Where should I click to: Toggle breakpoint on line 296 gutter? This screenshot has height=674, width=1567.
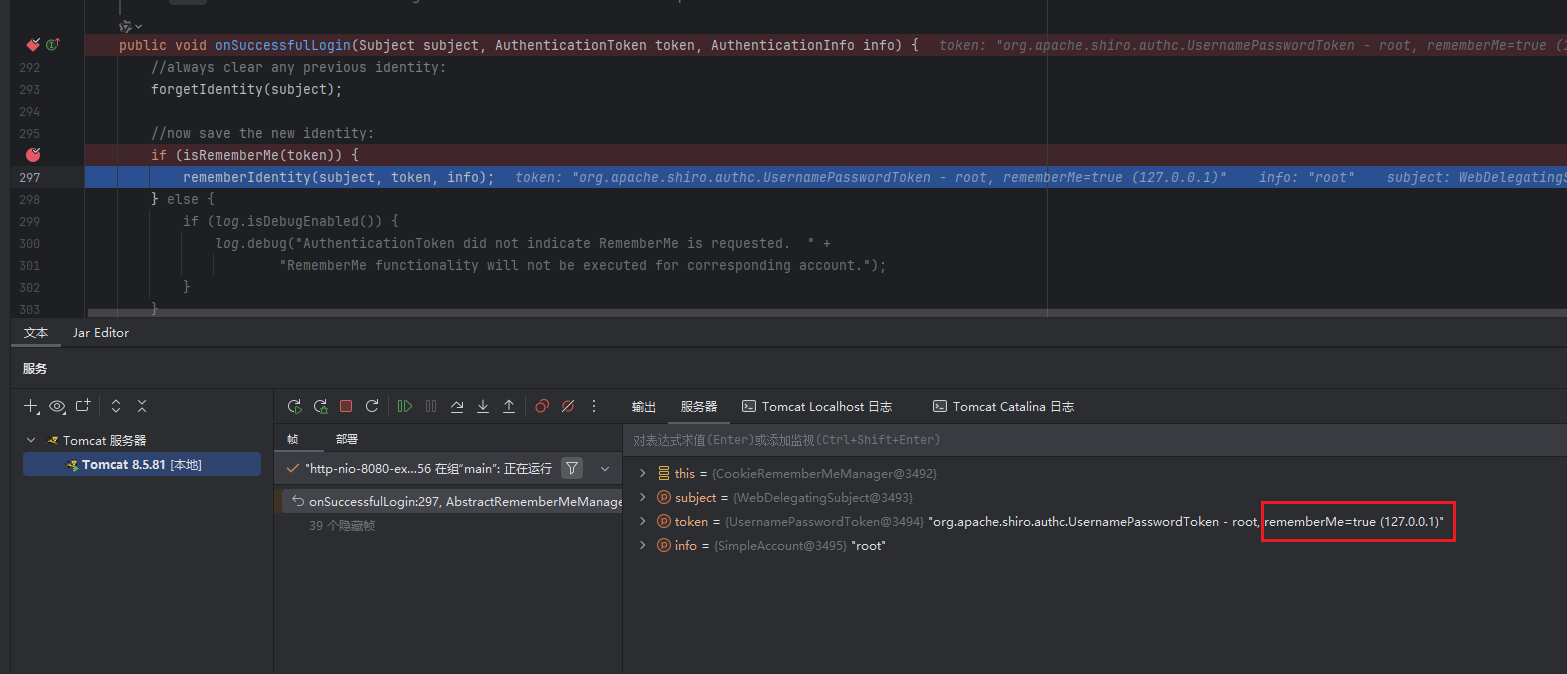(x=33, y=155)
